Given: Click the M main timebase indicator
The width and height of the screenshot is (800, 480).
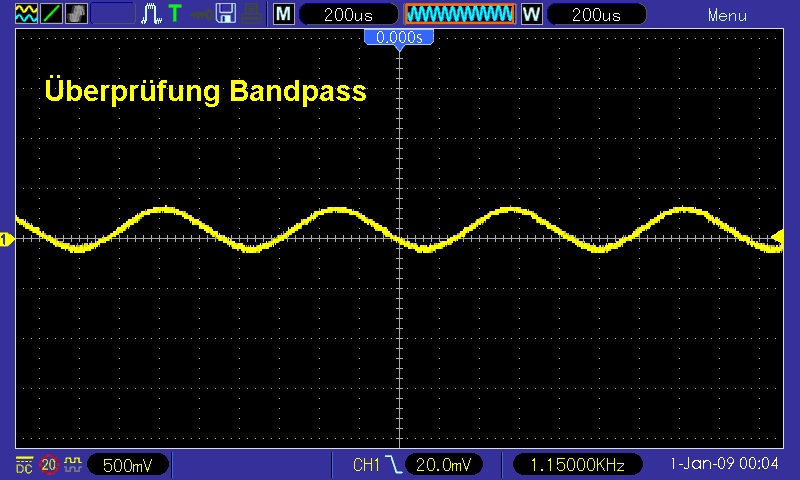Looking at the screenshot, I should click(283, 14).
